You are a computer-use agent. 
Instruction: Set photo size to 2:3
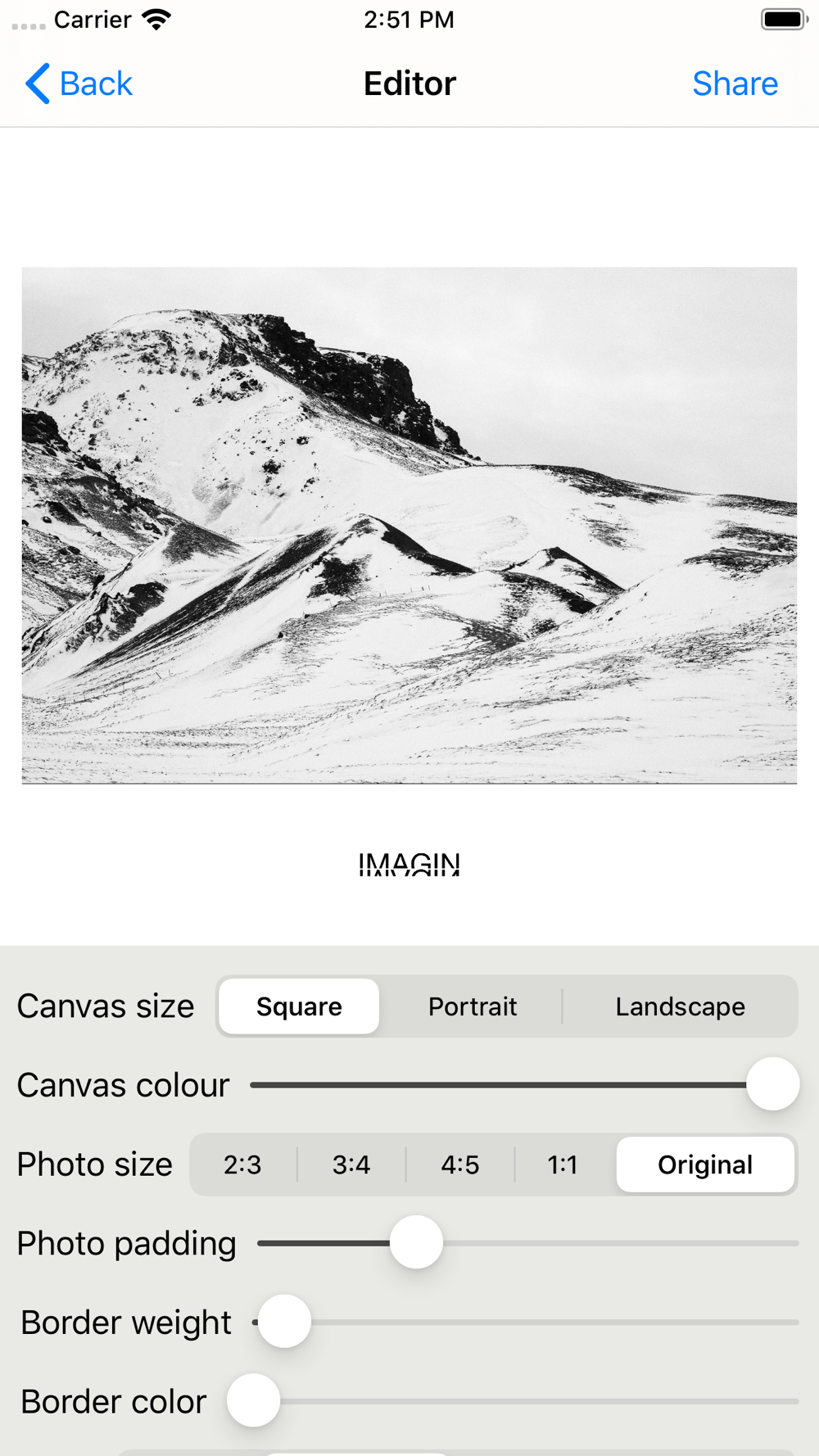tap(242, 1164)
